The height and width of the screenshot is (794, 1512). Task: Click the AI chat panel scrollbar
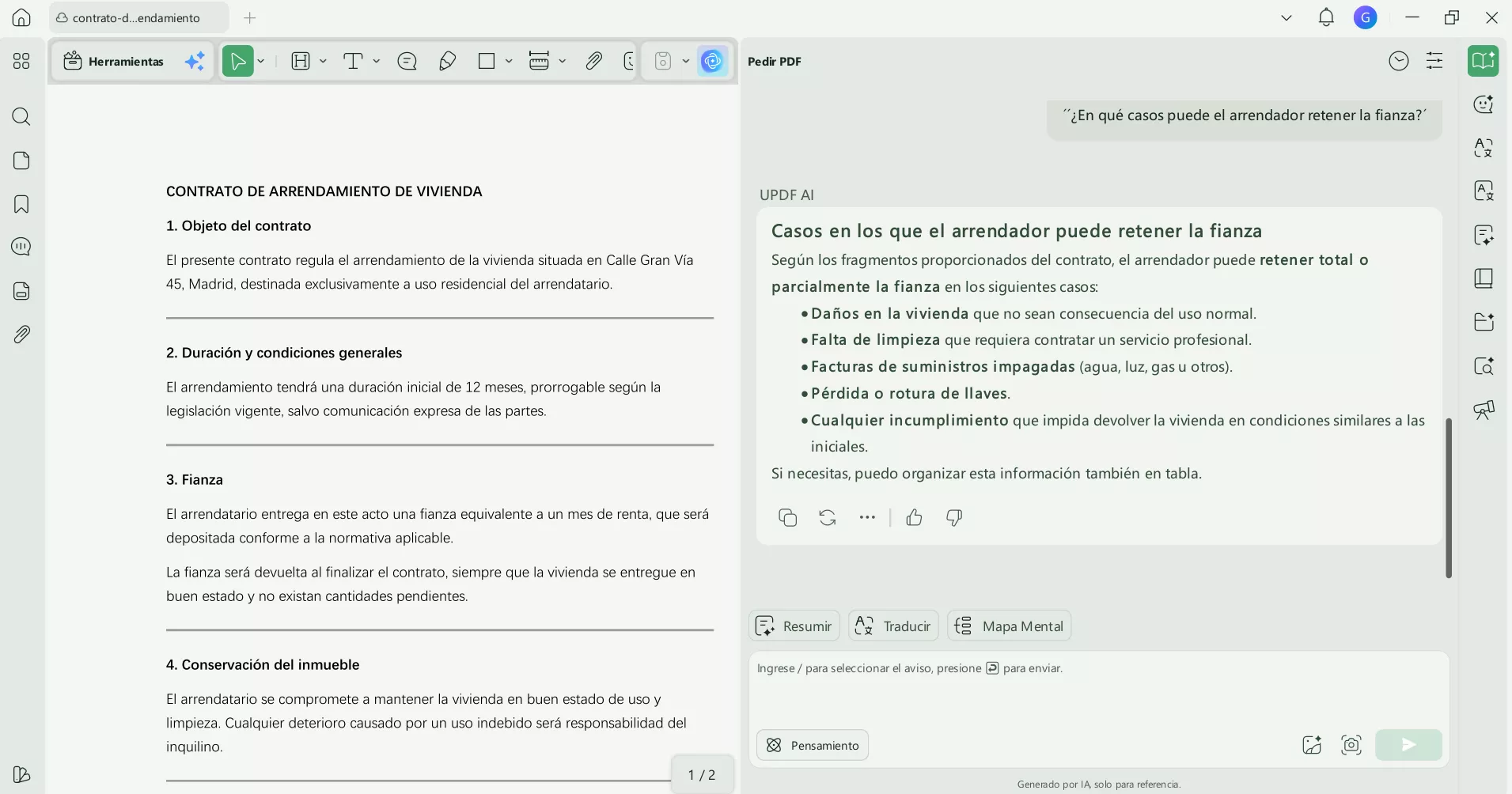[x=1449, y=498]
